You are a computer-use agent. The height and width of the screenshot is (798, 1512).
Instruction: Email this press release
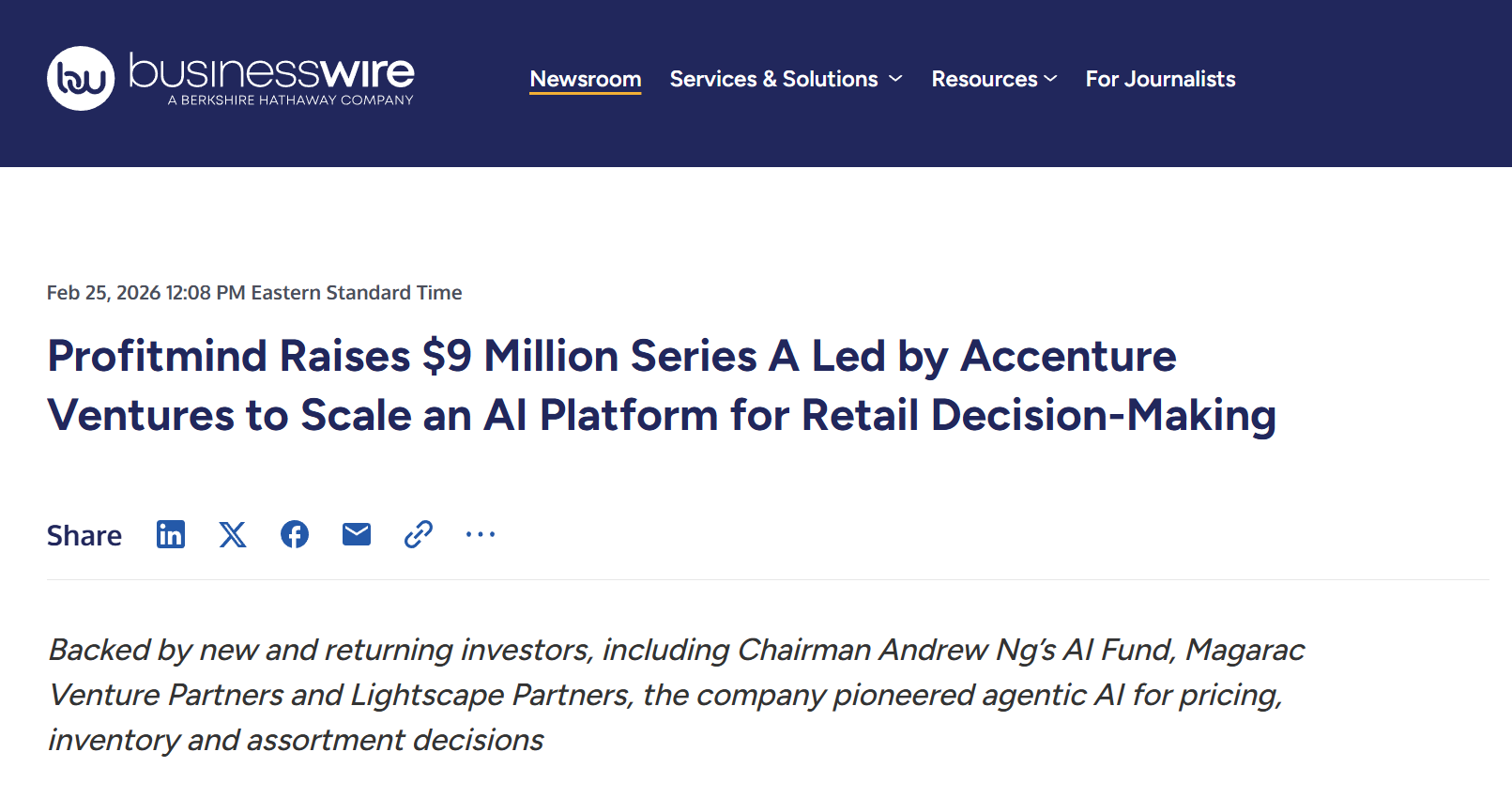[x=356, y=534]
